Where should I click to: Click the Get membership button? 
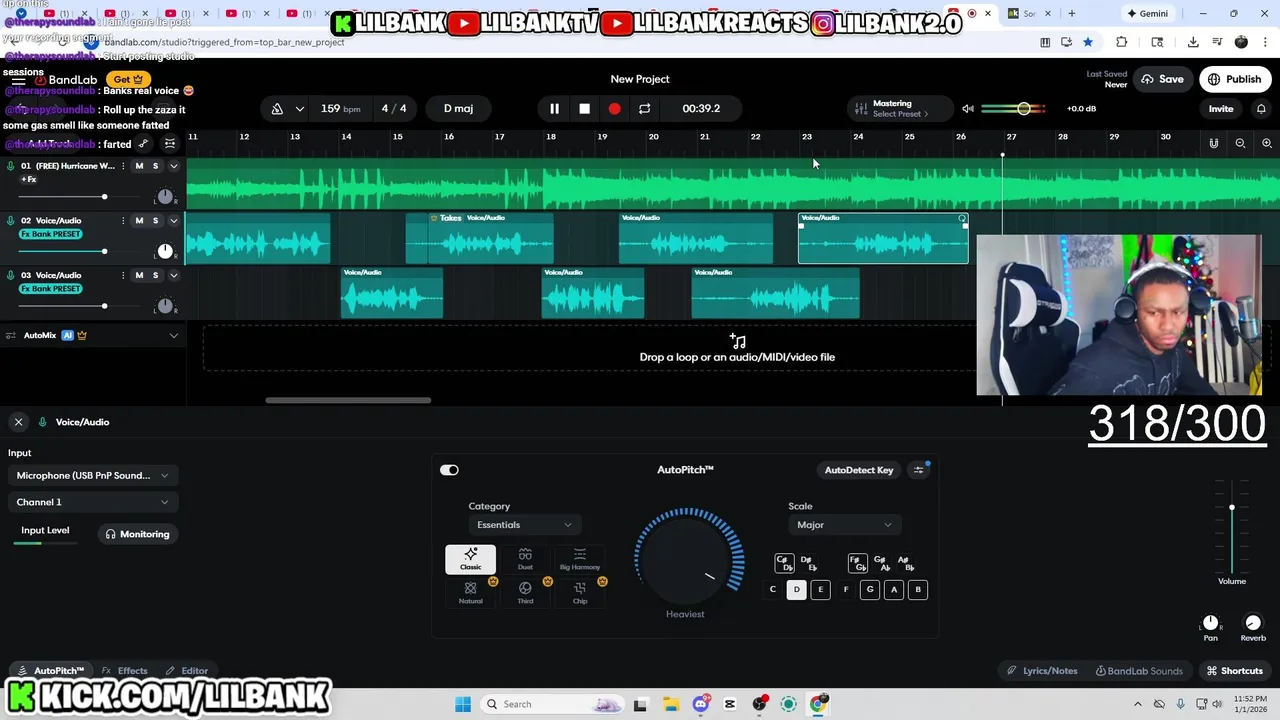(129, 79)
